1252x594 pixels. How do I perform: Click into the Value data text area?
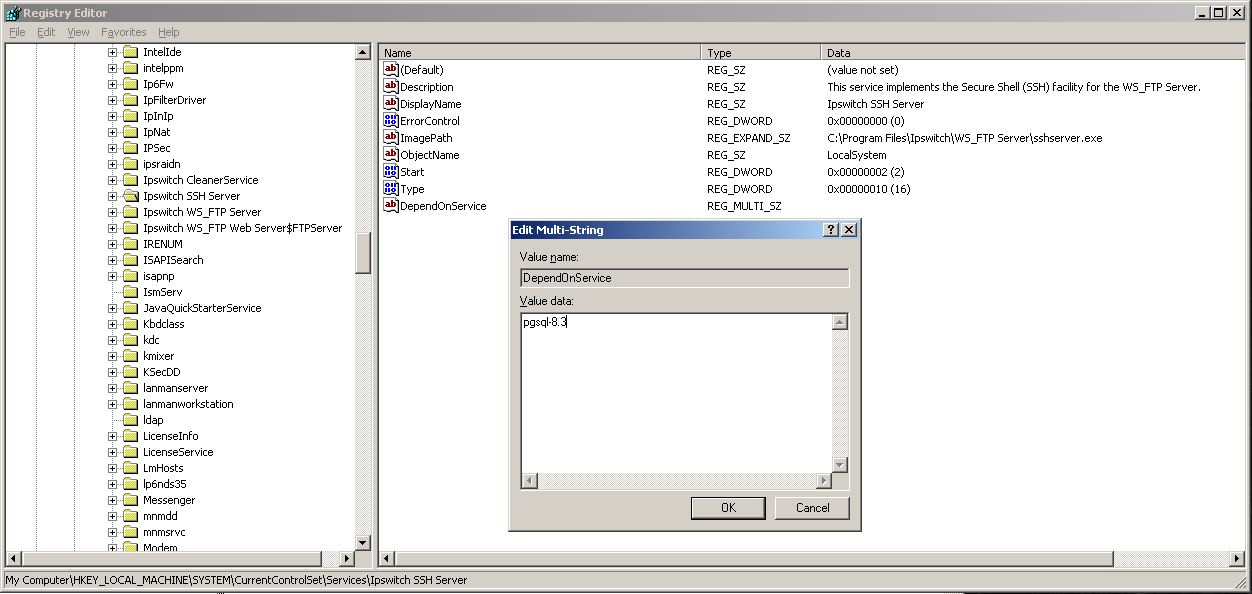click(x=677, y=393)
